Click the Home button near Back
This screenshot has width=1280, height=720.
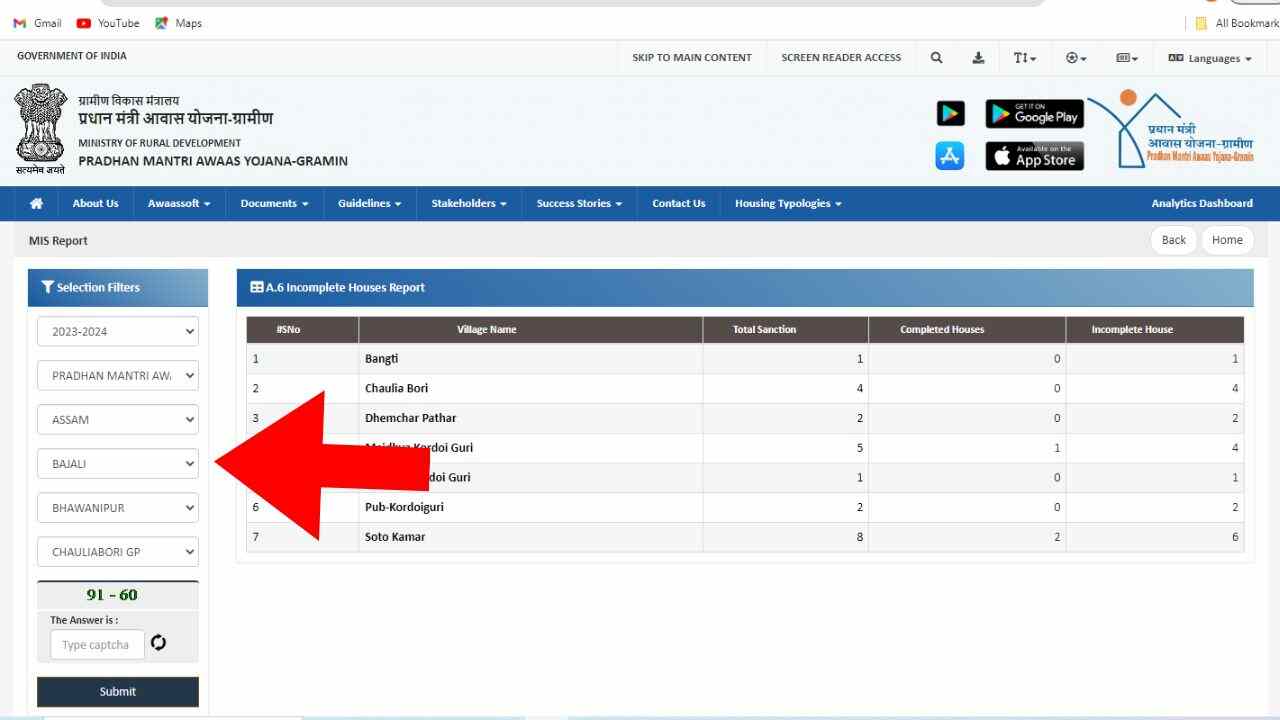pos(1227,240)
